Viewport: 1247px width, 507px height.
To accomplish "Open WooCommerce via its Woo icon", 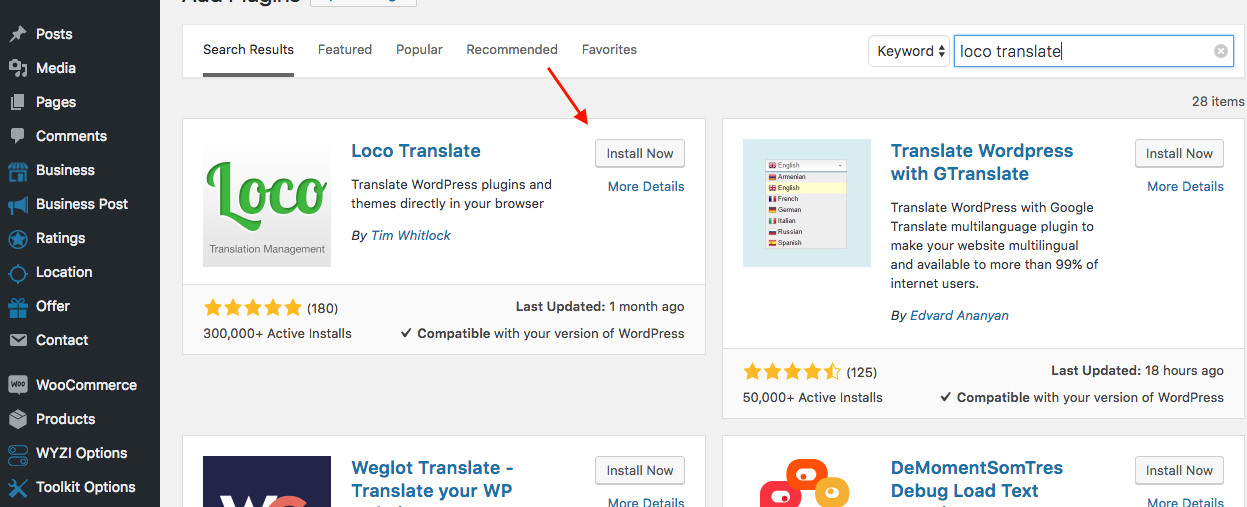I will (18, 385).
